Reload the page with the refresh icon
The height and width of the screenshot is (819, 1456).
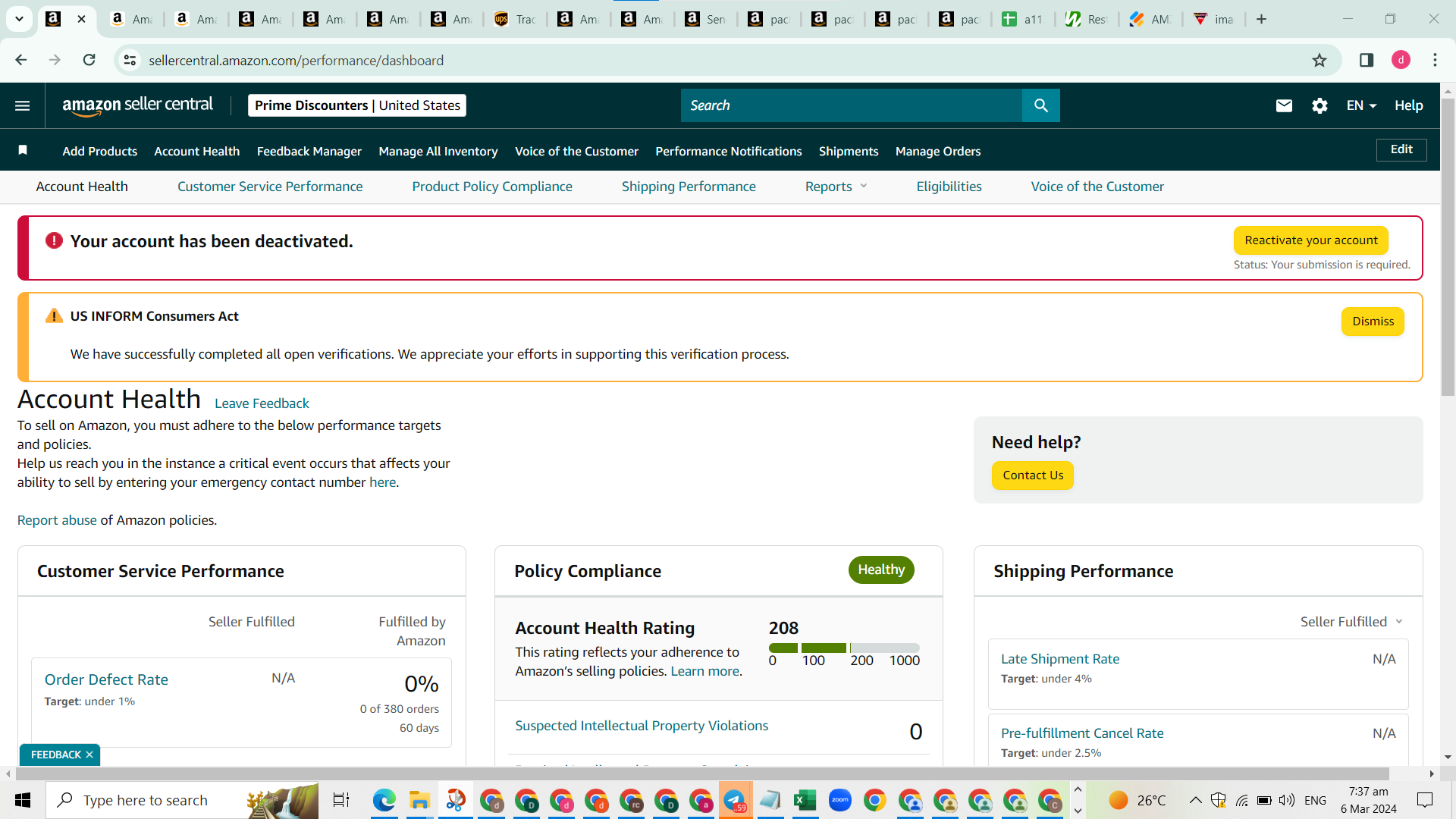(89, 60)
